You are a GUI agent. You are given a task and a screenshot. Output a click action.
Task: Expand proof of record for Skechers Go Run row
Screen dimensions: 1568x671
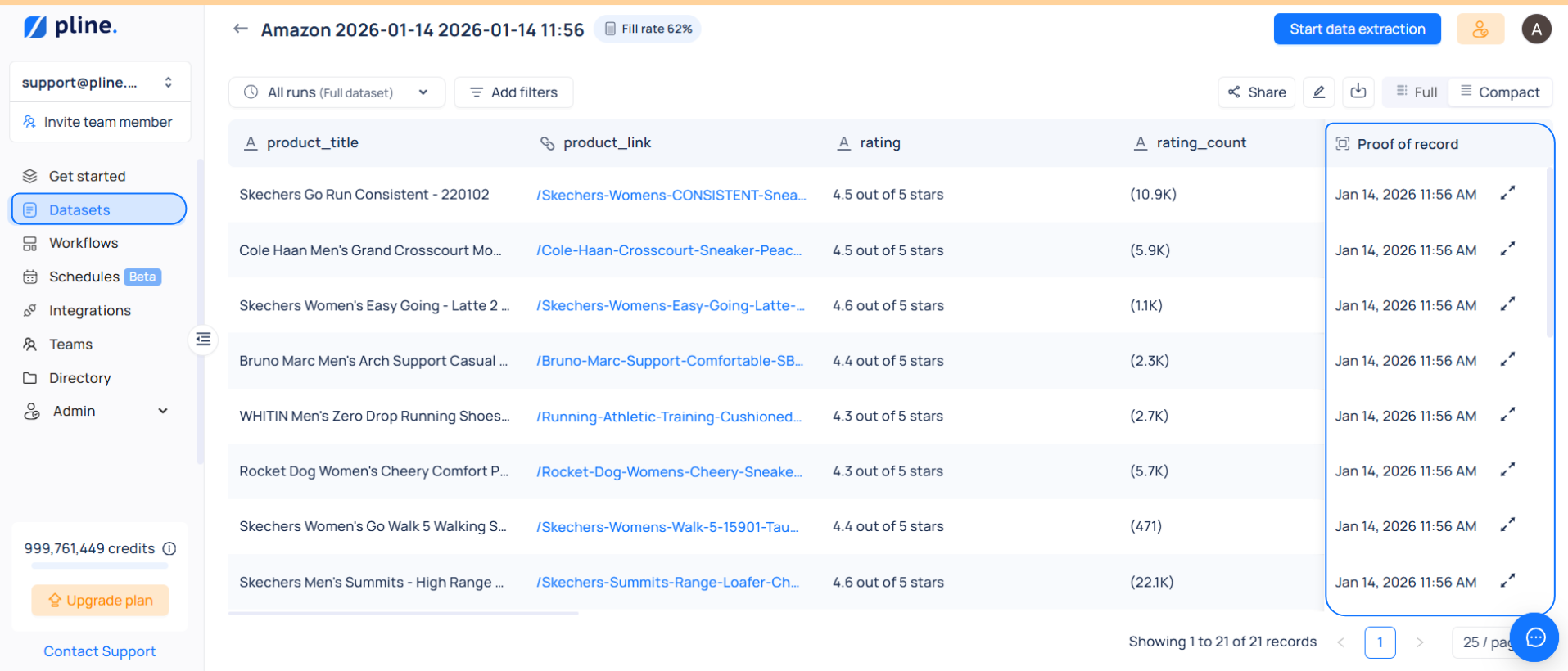1507,193
